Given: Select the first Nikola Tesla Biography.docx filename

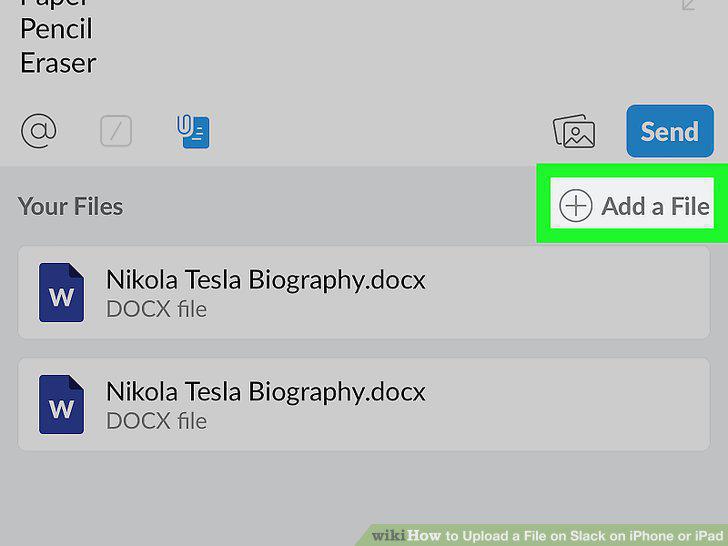Looking at the screenshot, I should click(x=266, y=280).
